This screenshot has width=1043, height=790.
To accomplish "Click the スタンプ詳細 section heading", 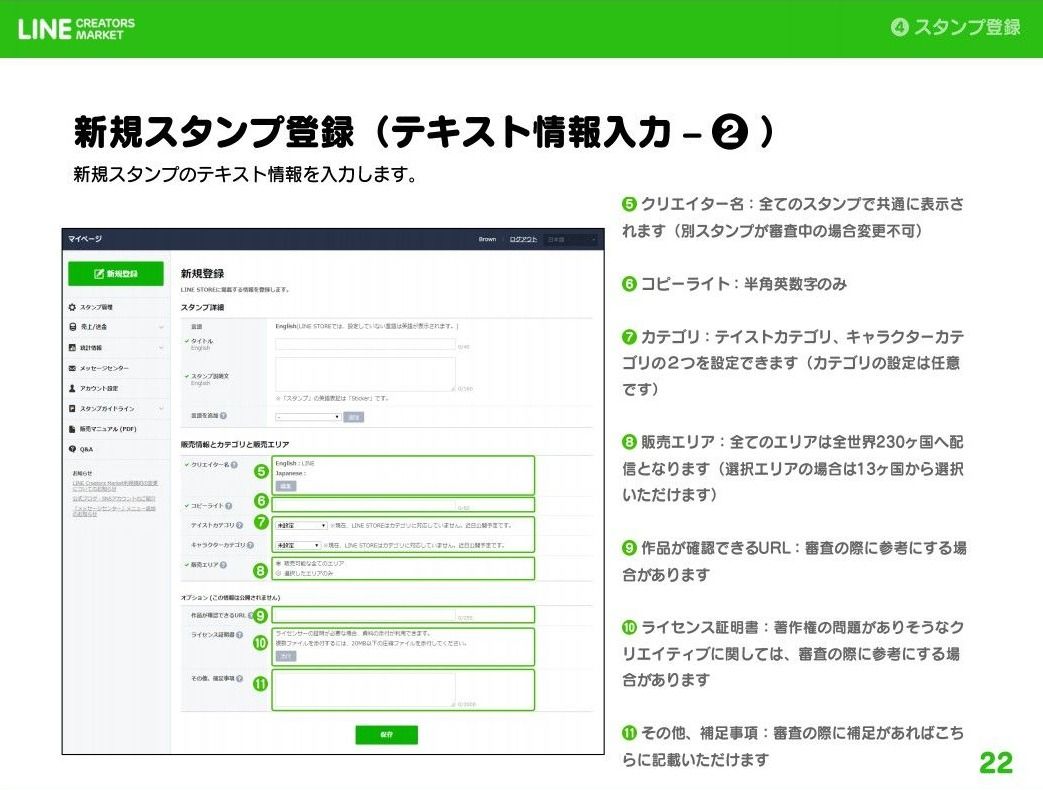I will click(202, 308).
